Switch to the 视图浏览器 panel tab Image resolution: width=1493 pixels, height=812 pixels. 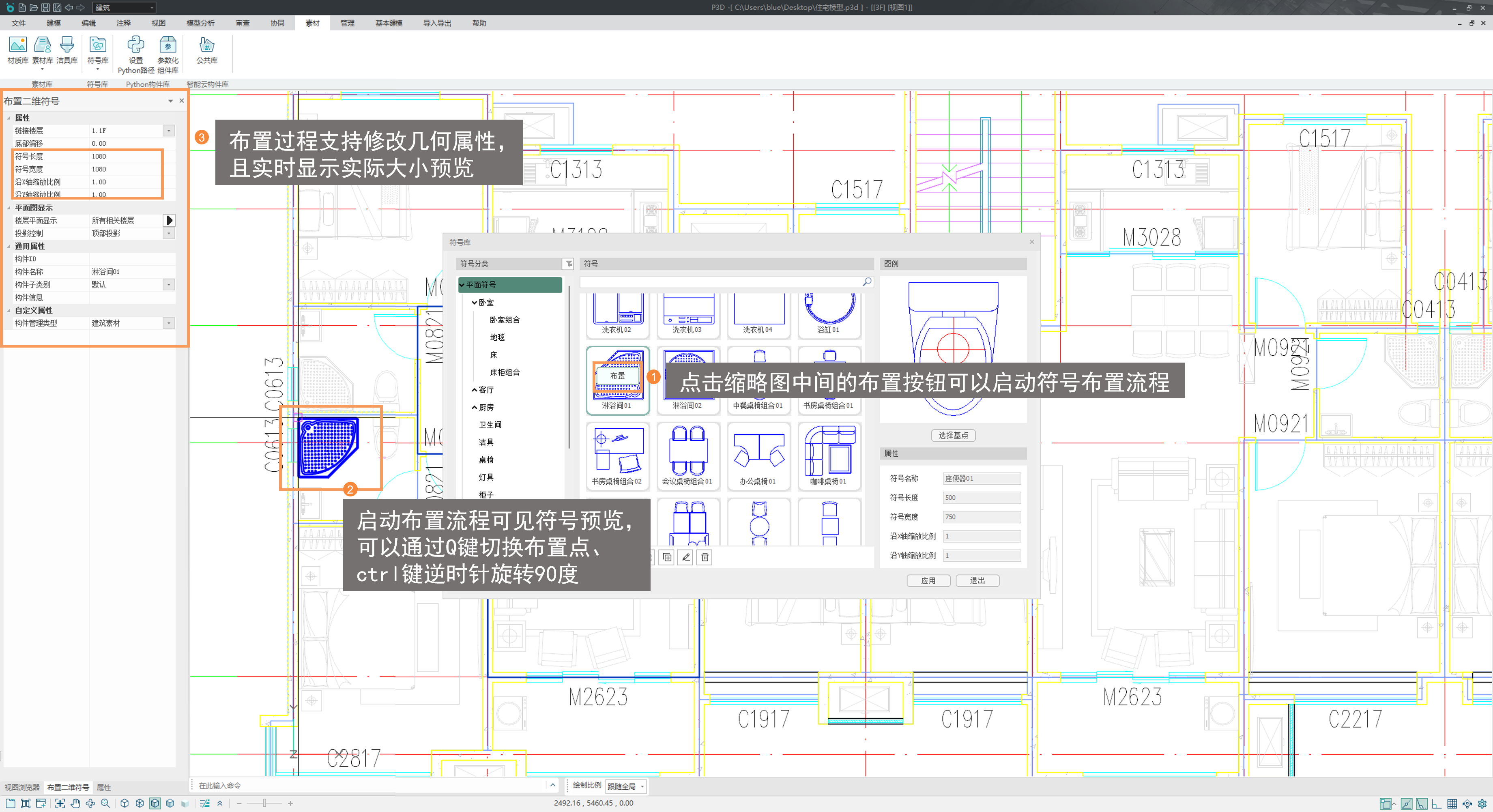tap(22, 787)
